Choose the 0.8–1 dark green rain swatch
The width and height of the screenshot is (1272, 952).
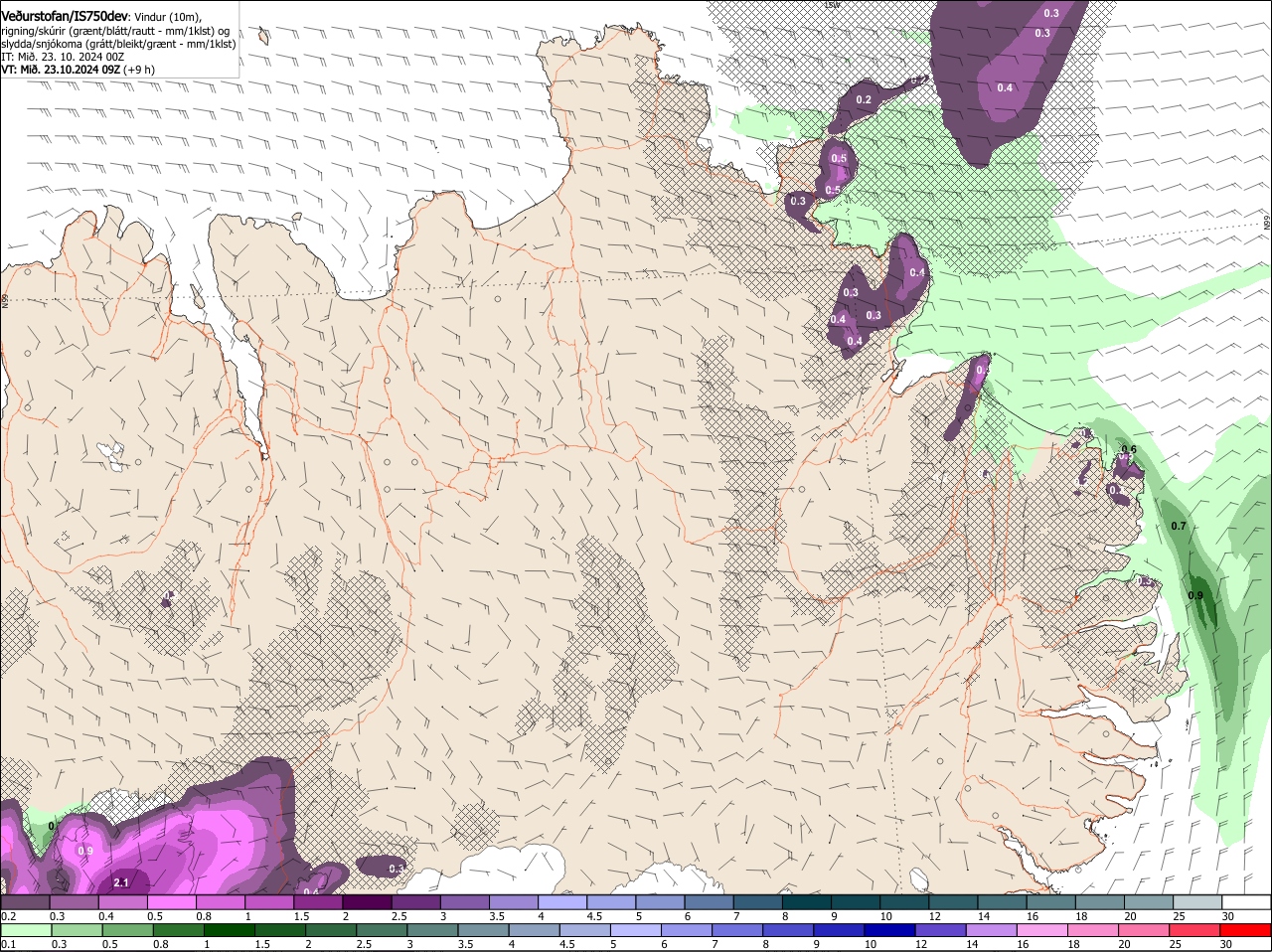[178, 930]
